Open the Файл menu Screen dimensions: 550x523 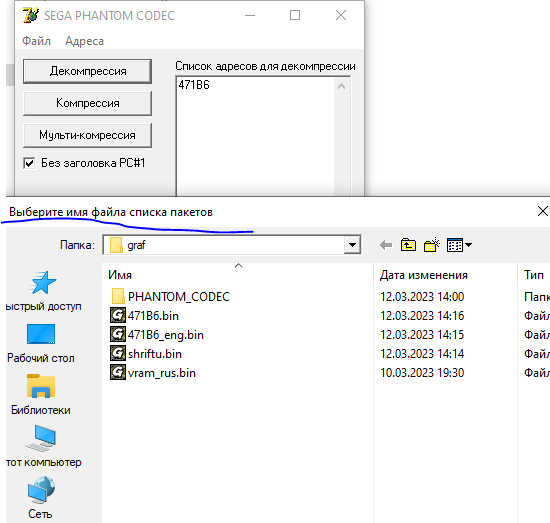36,41
